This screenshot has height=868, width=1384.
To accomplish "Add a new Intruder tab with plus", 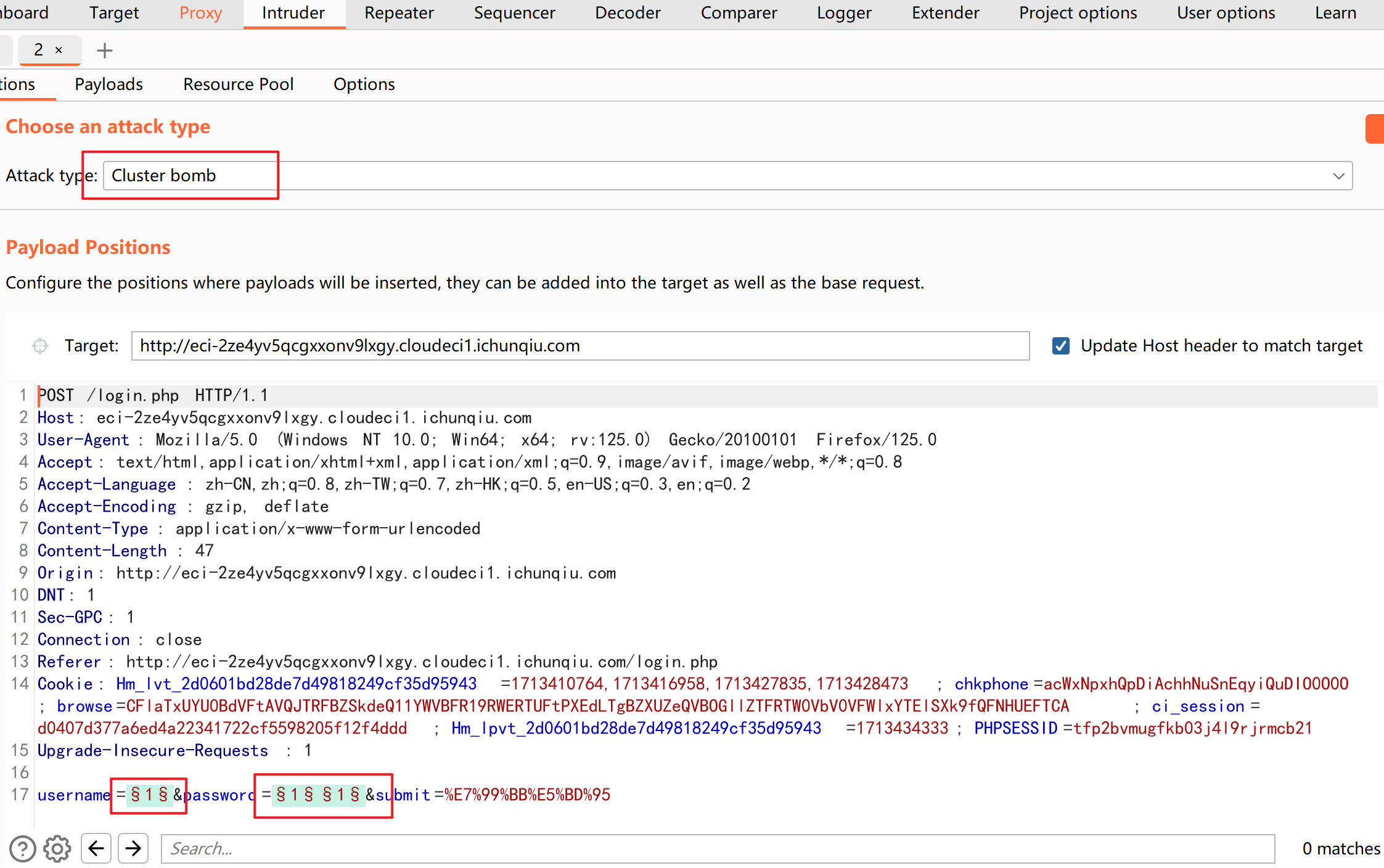I will 105,51.
